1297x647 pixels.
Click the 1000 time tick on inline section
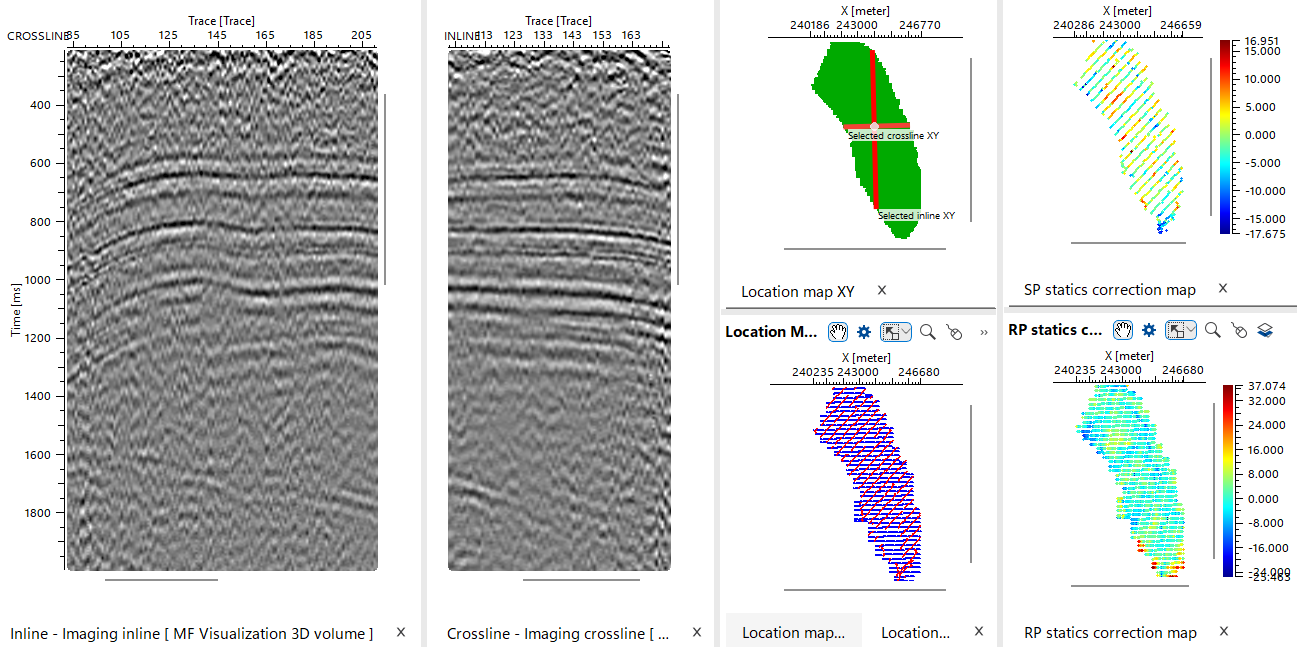tap(38, 280)
